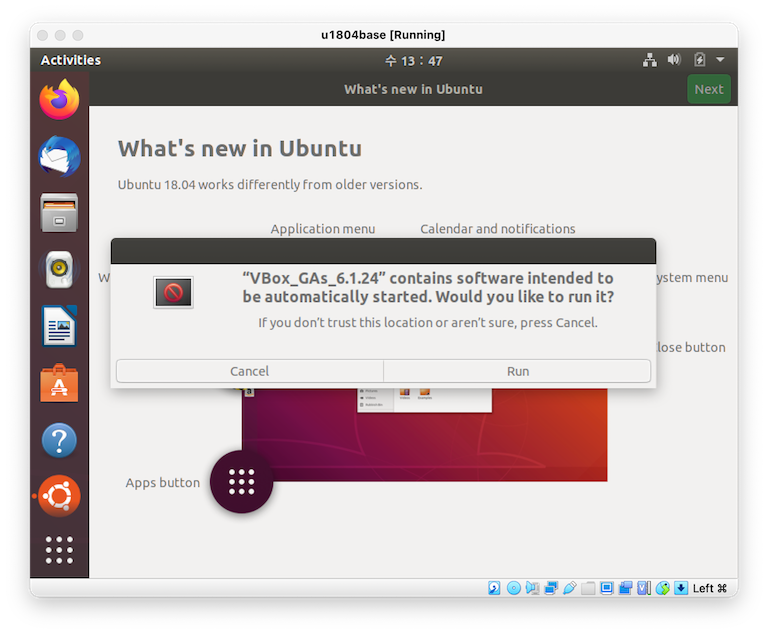The height and width of the screenshot is (634, 768).
Task: Click the battery icon in the top bar
Action: pos(699,60)
